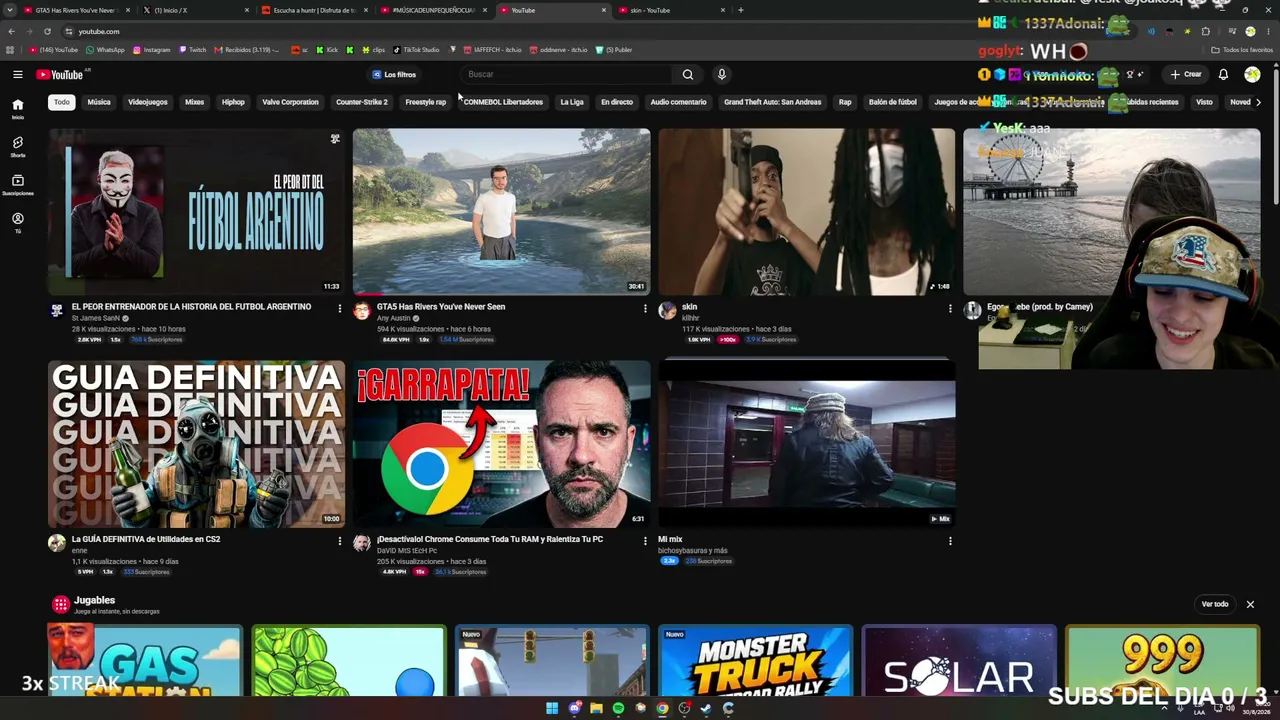Filter by Valve Corporation chip
1280x720 pixels.
click(290, 102)
